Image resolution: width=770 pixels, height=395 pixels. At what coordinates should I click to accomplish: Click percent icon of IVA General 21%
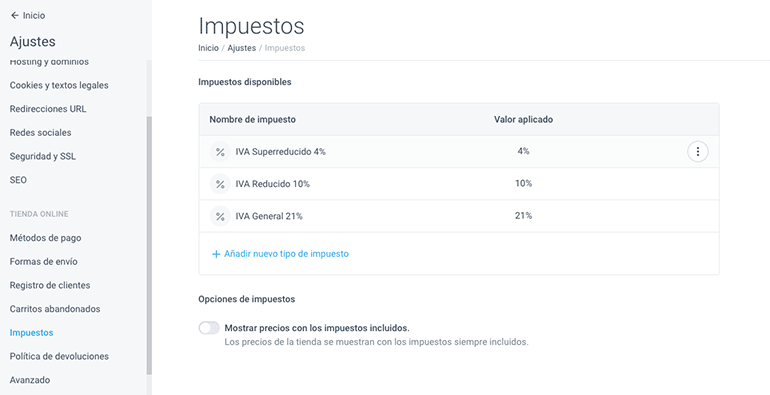coord(220,216)
